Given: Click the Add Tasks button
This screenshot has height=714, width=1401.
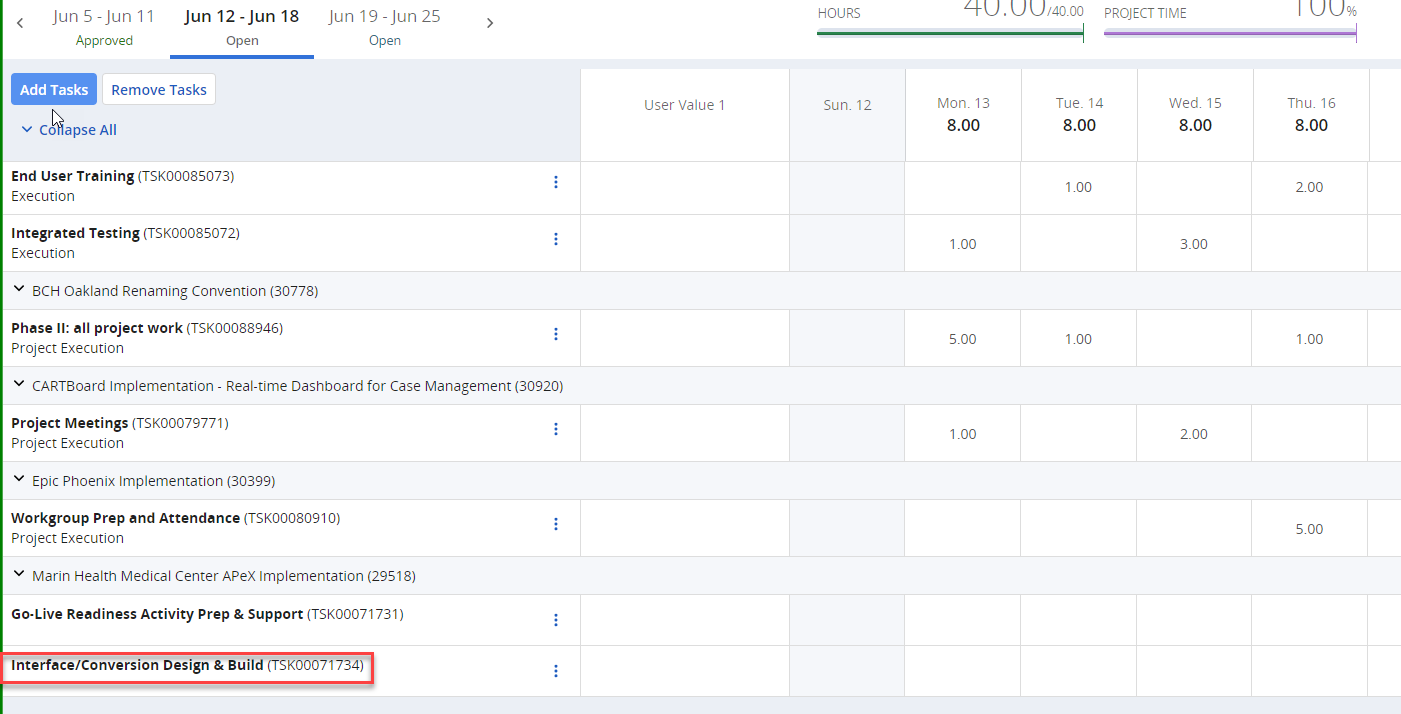Looking at the screenshot, I should pyautogui.click(x=53, y=89).
